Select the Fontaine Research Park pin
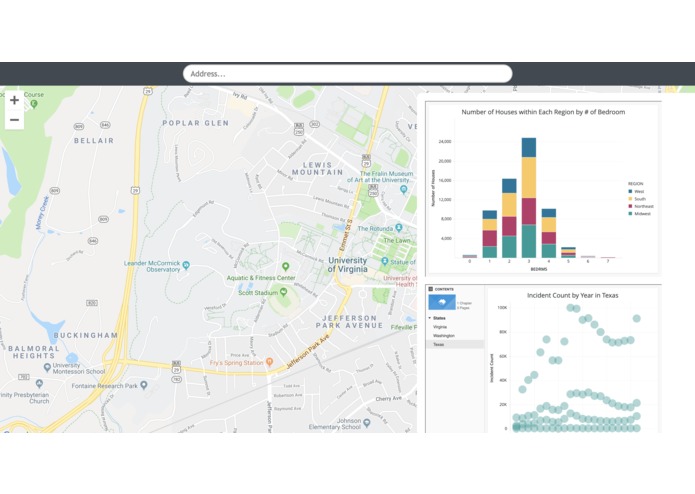 click(144, 385)
